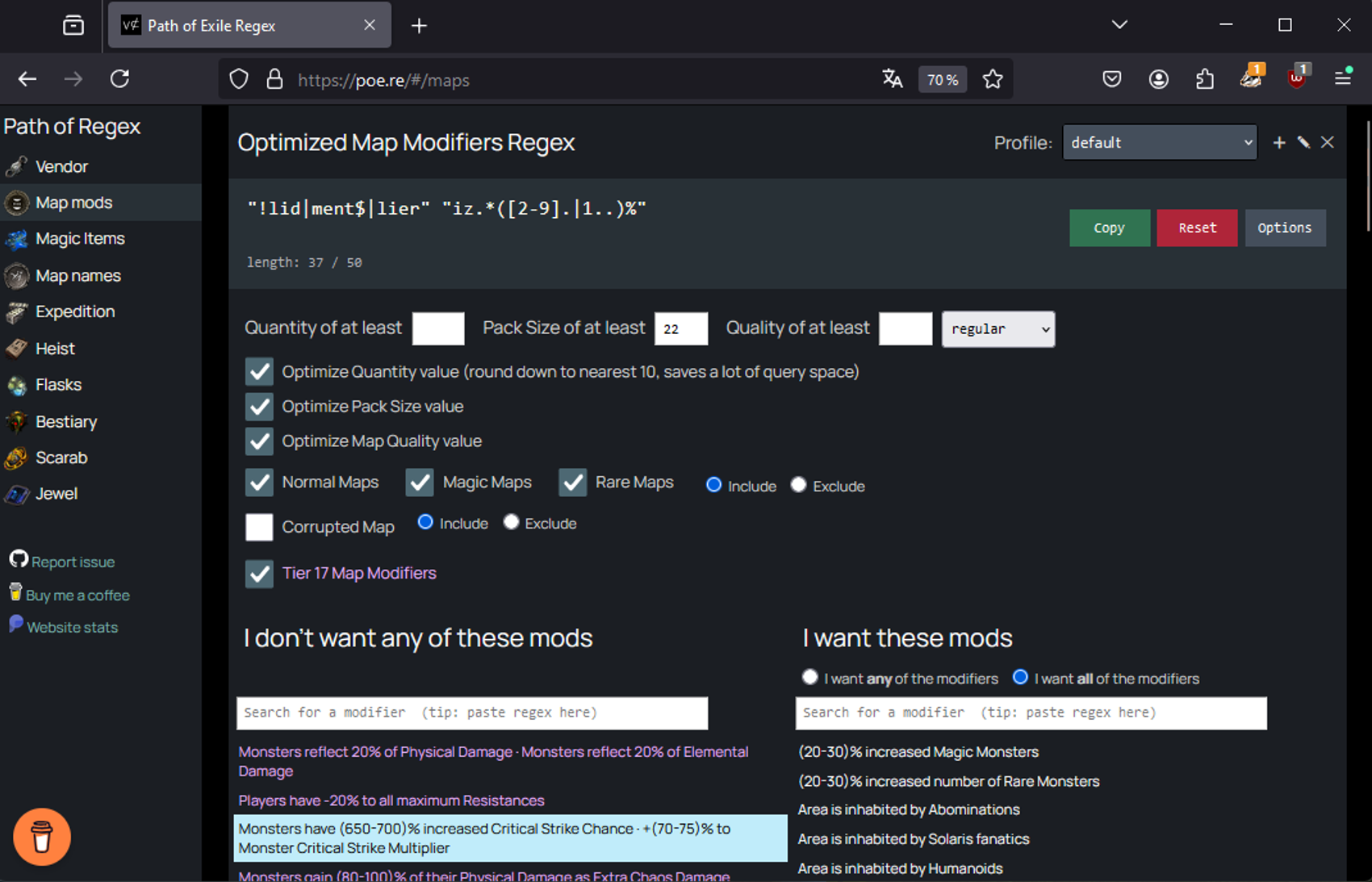Click the red Reset button

(x=1197, y=228)
